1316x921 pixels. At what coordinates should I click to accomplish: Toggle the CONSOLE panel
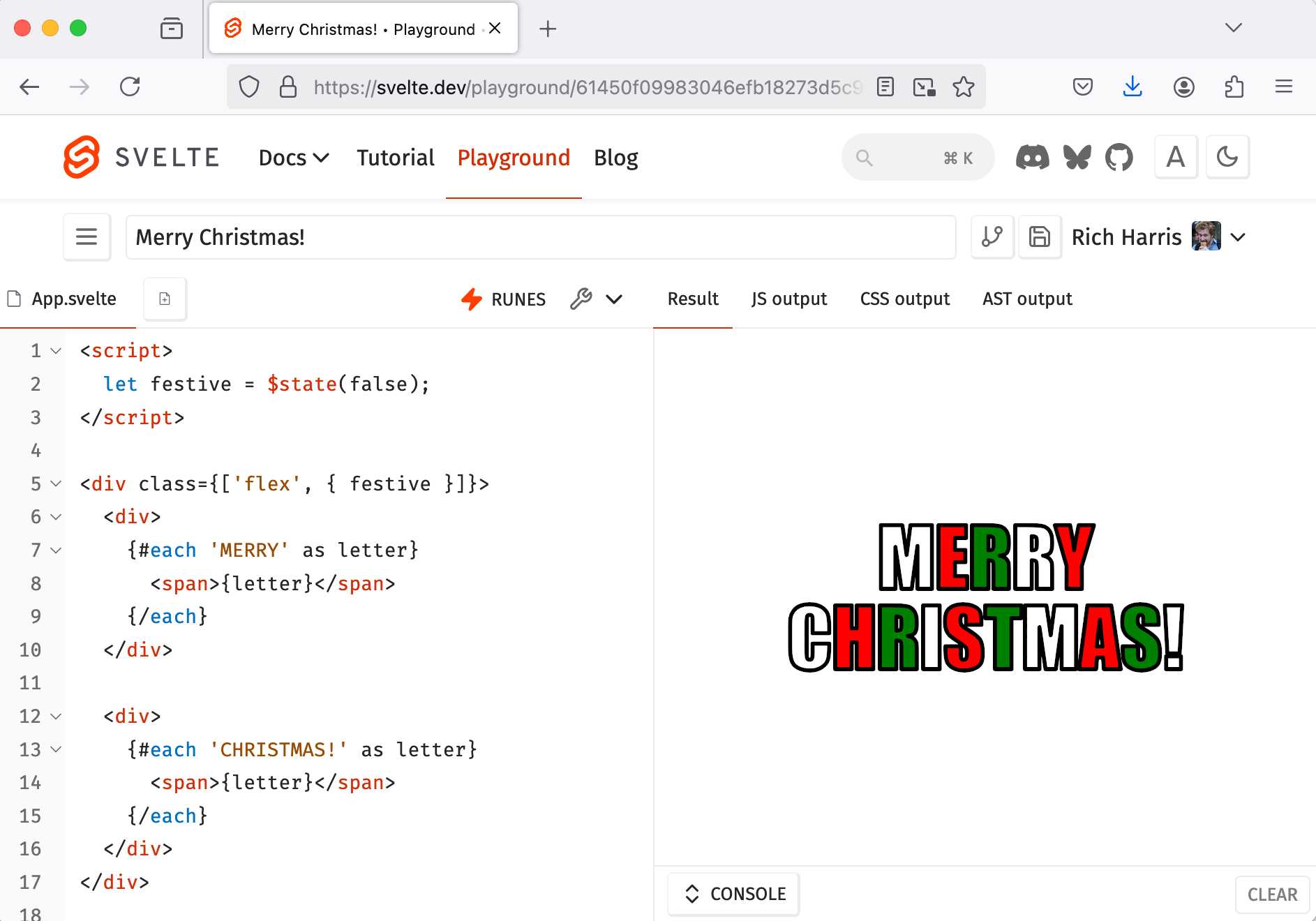click(734, 894)
